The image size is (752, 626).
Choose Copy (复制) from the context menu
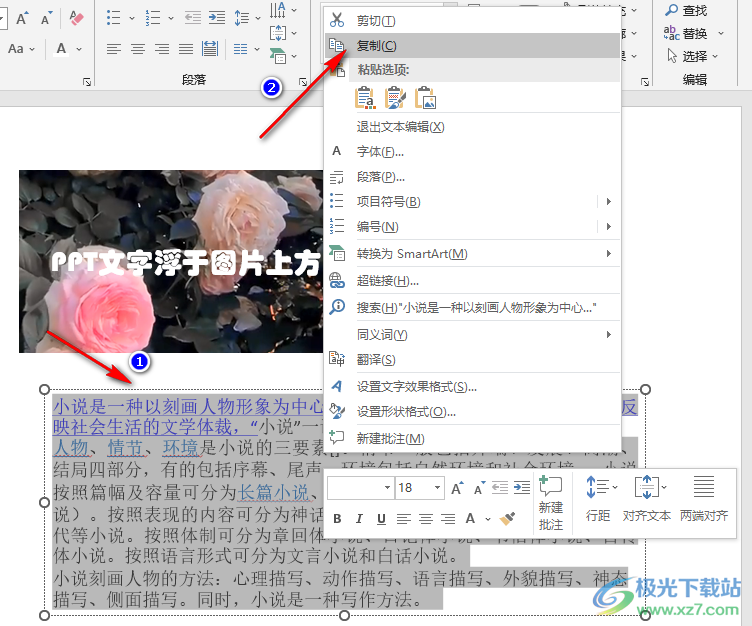[376, 46]
